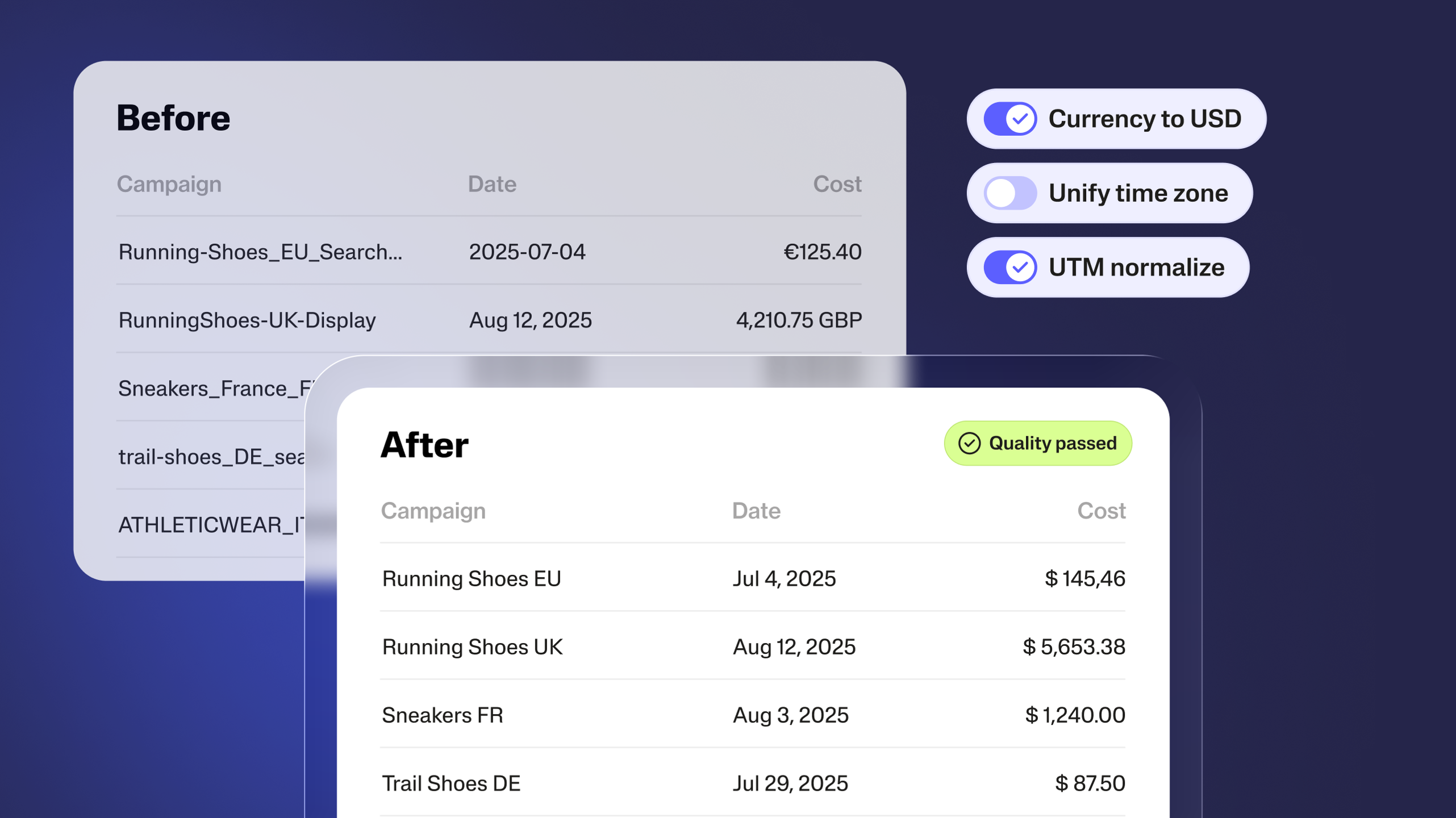This screenshot has width=1456, height=818.
Task: Select the RunningShoes-UK-Display campaign row
Action: [x=247, y=320]
